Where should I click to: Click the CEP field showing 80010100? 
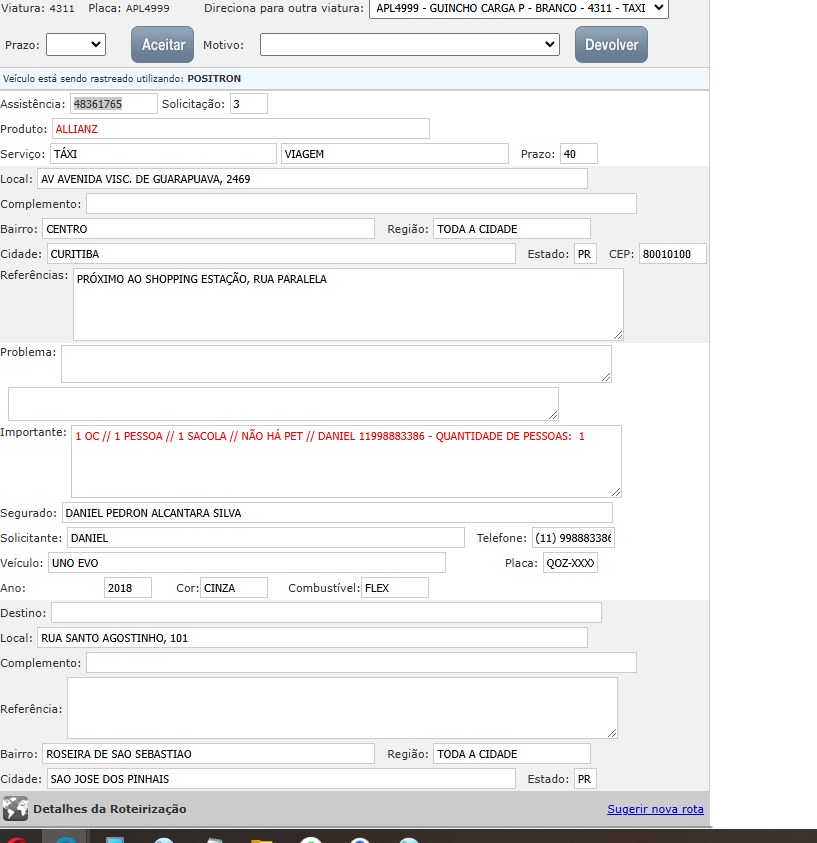point(672,254)
